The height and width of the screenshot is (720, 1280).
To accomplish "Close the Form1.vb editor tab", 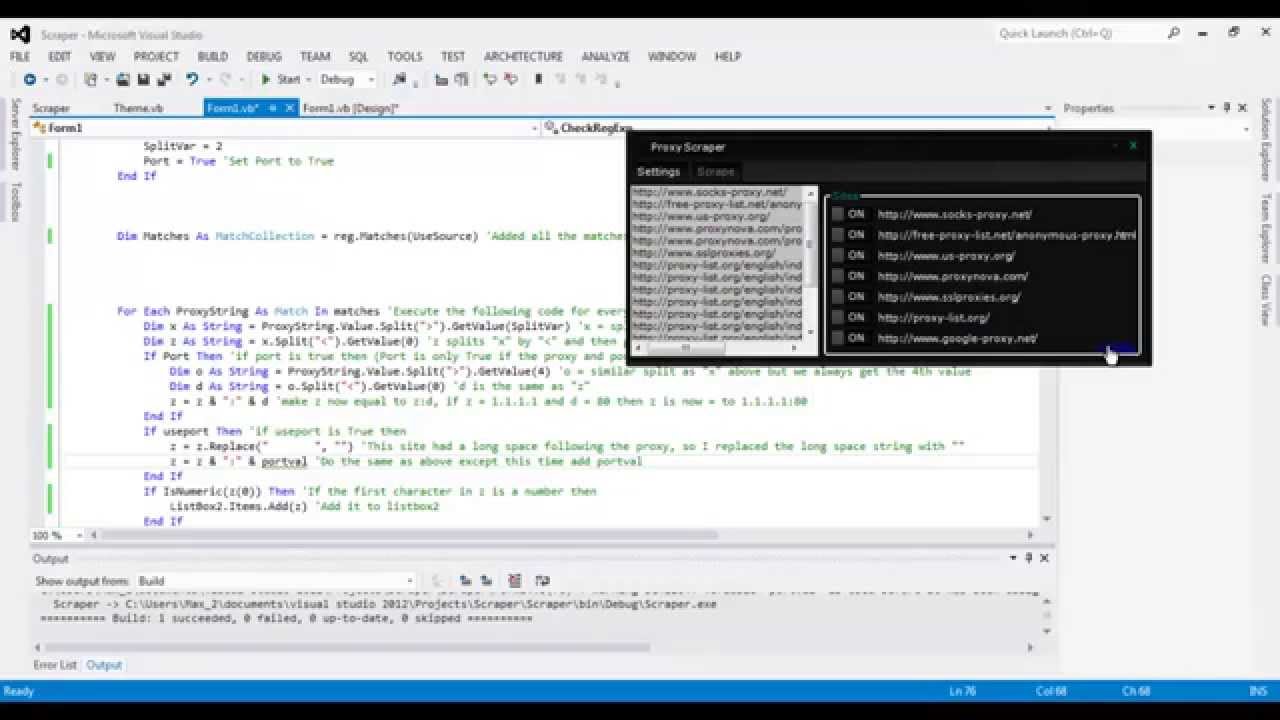I will tap(291, 108).
